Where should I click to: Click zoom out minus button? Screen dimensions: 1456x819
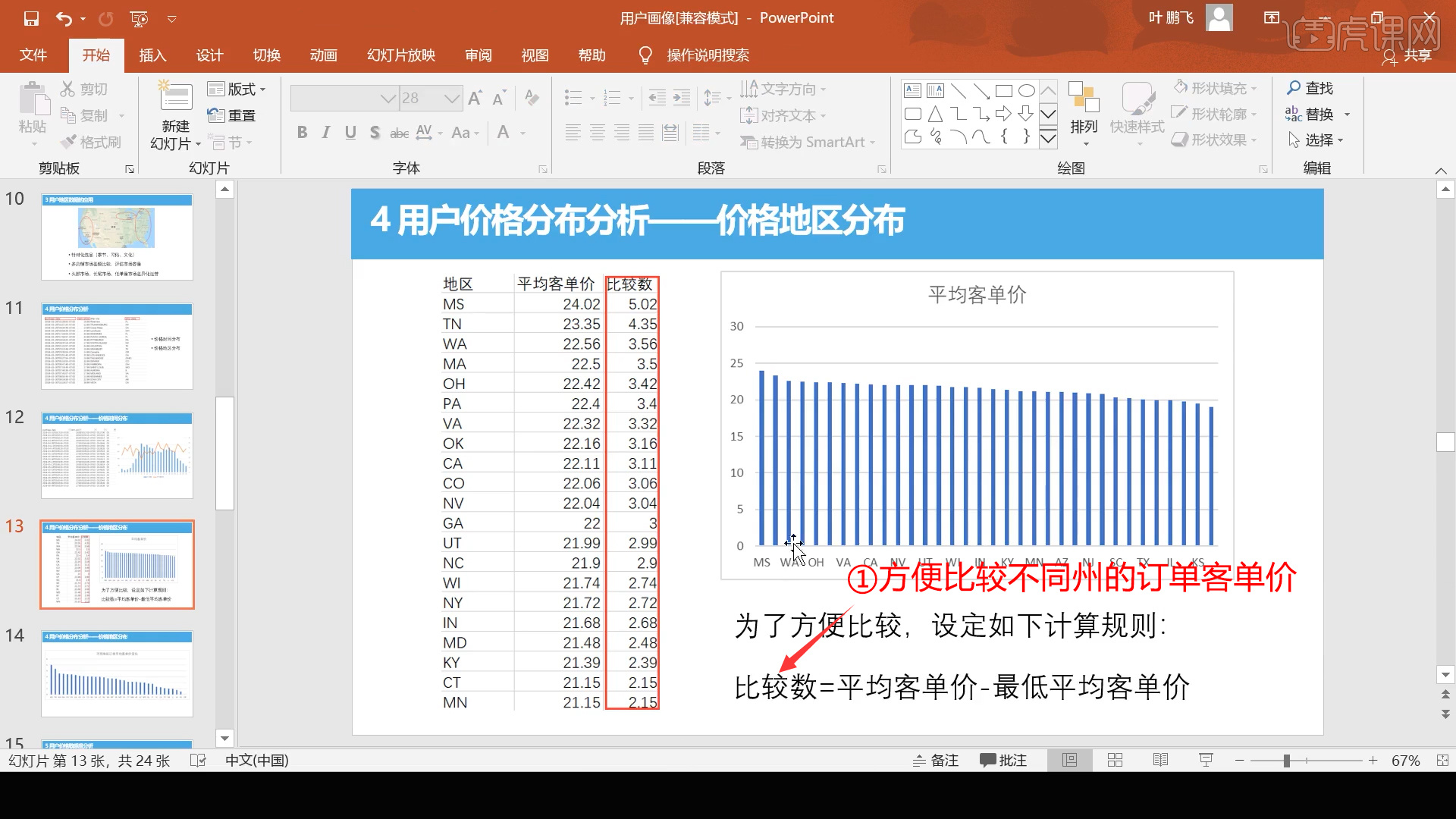pyautogui.click(x=1239, y=761)
